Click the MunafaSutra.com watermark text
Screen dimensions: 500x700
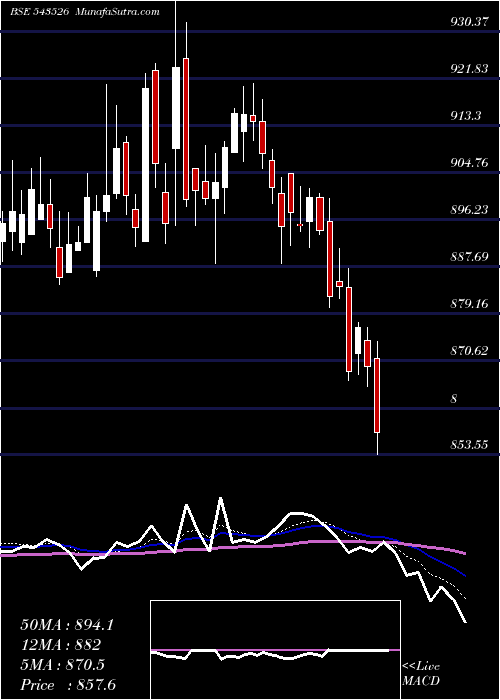coord(117,12)
